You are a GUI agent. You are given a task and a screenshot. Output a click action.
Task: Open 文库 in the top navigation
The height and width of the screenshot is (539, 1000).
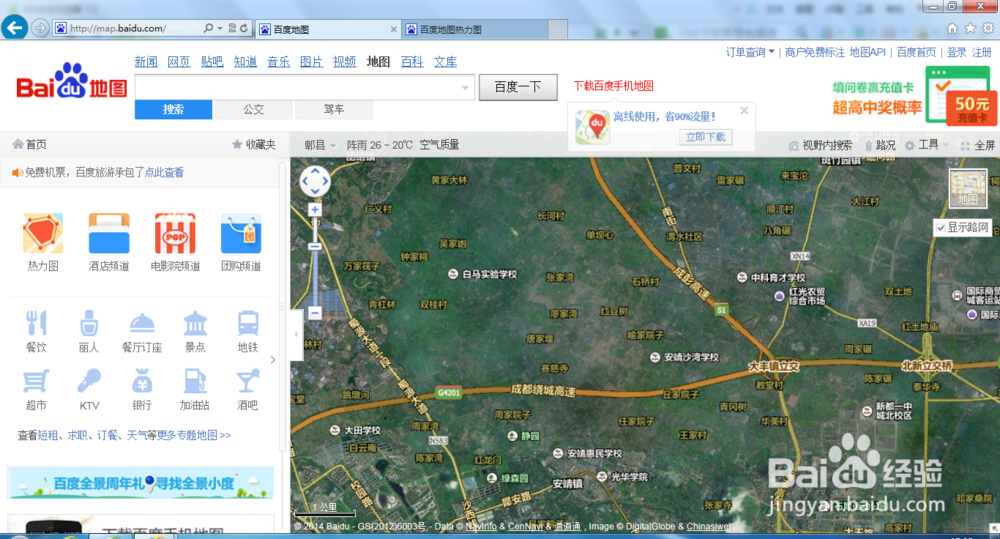(445, 62)
